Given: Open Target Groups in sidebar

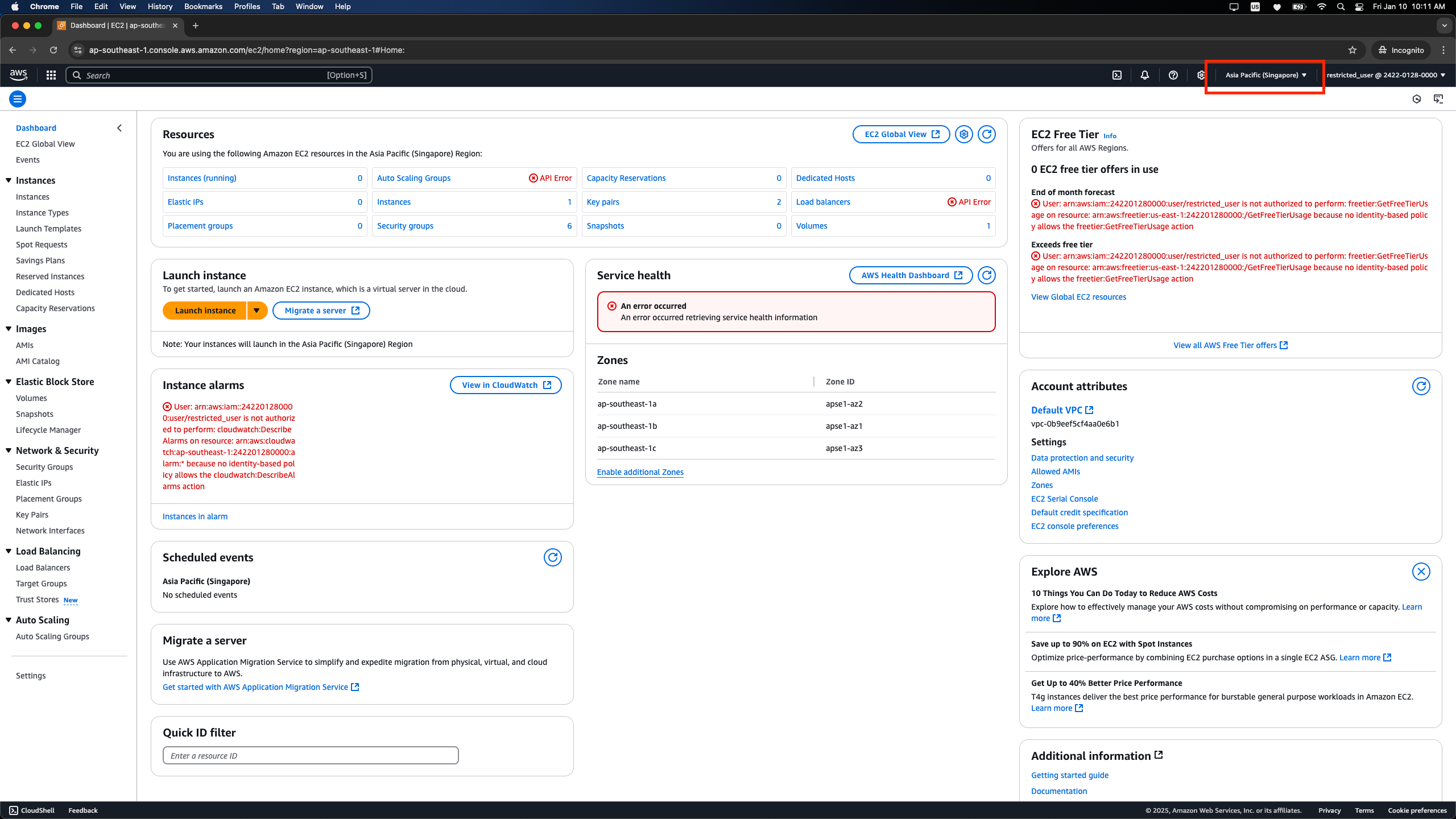Looking at the screenshot, I should click(x=42, y=584).
